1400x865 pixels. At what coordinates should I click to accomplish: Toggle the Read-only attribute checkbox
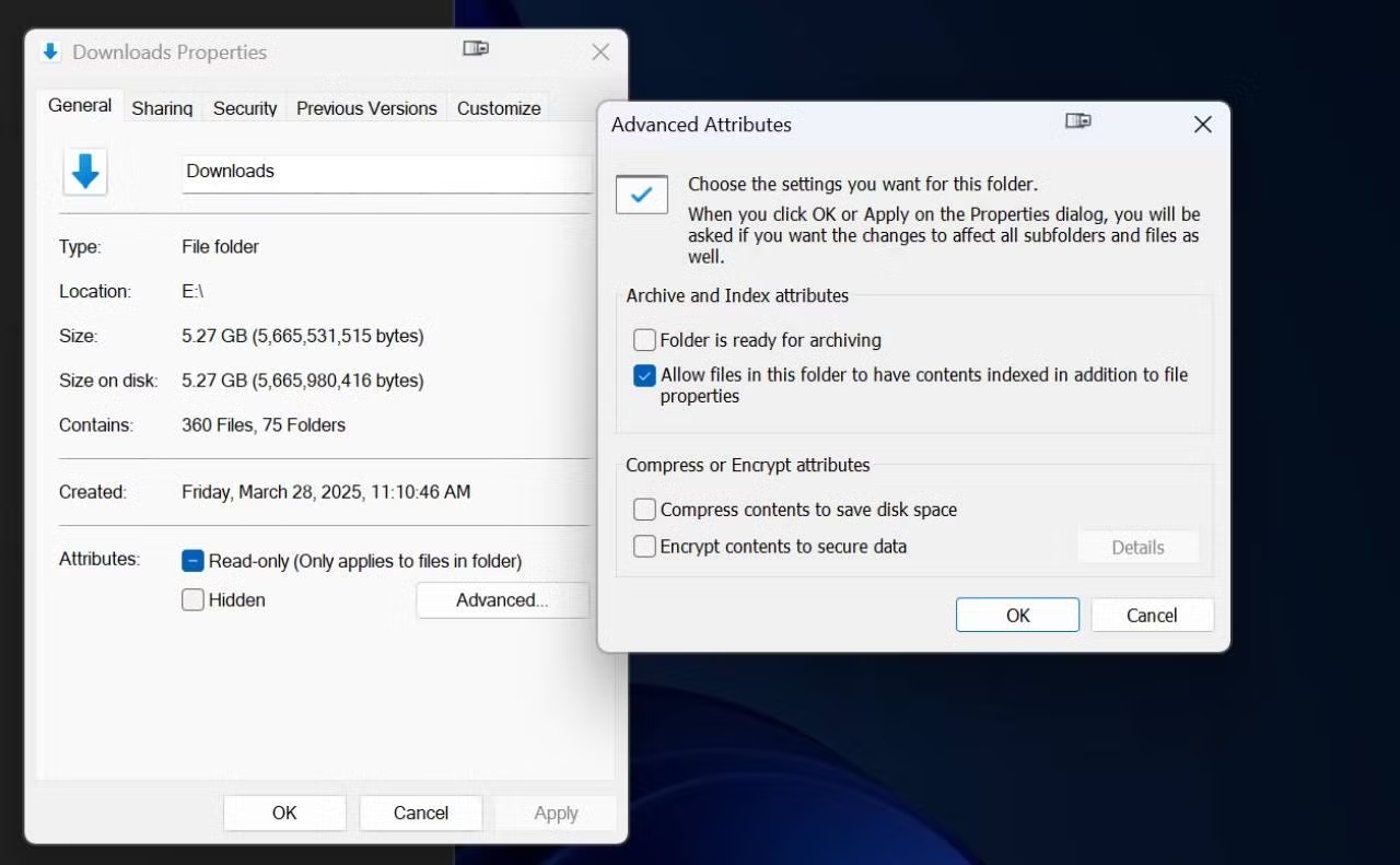pyautogui.click(x=192, y=561)
